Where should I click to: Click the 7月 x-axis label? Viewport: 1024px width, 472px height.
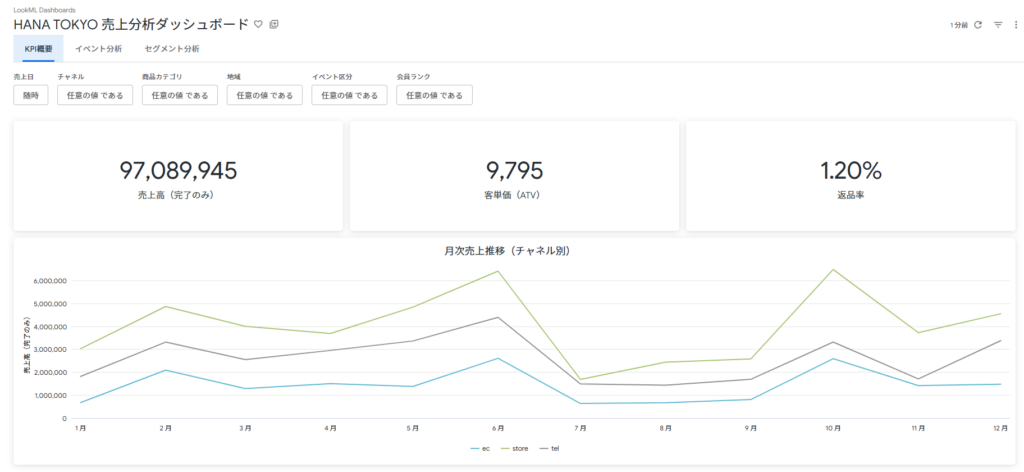click(x=581, y=428)
